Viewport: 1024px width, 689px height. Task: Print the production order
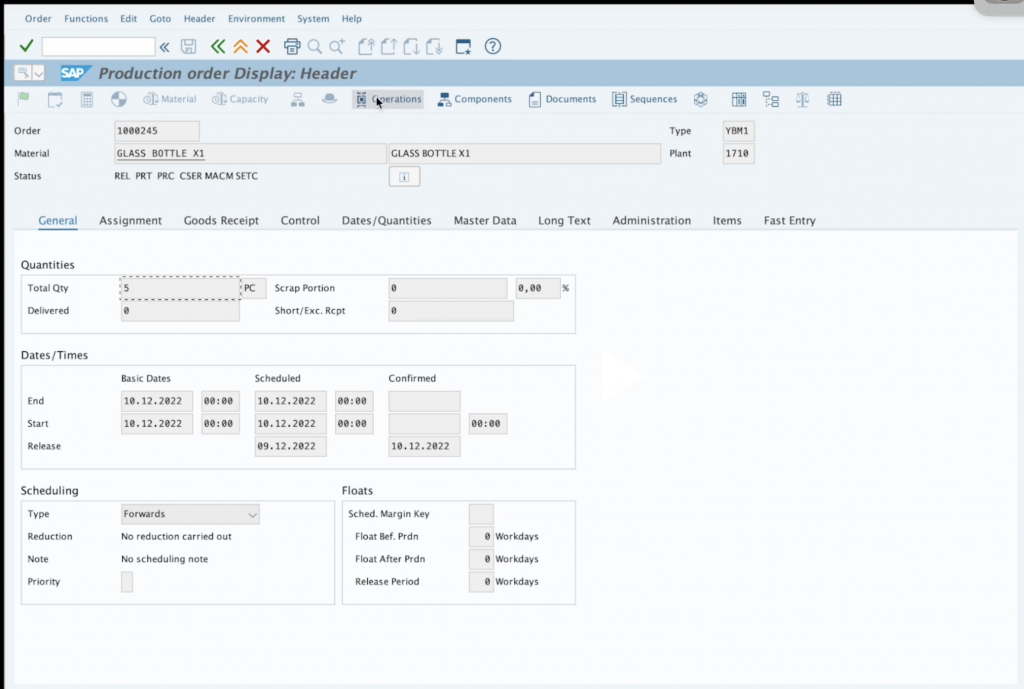pyautogui.click(x=291, y=46)
